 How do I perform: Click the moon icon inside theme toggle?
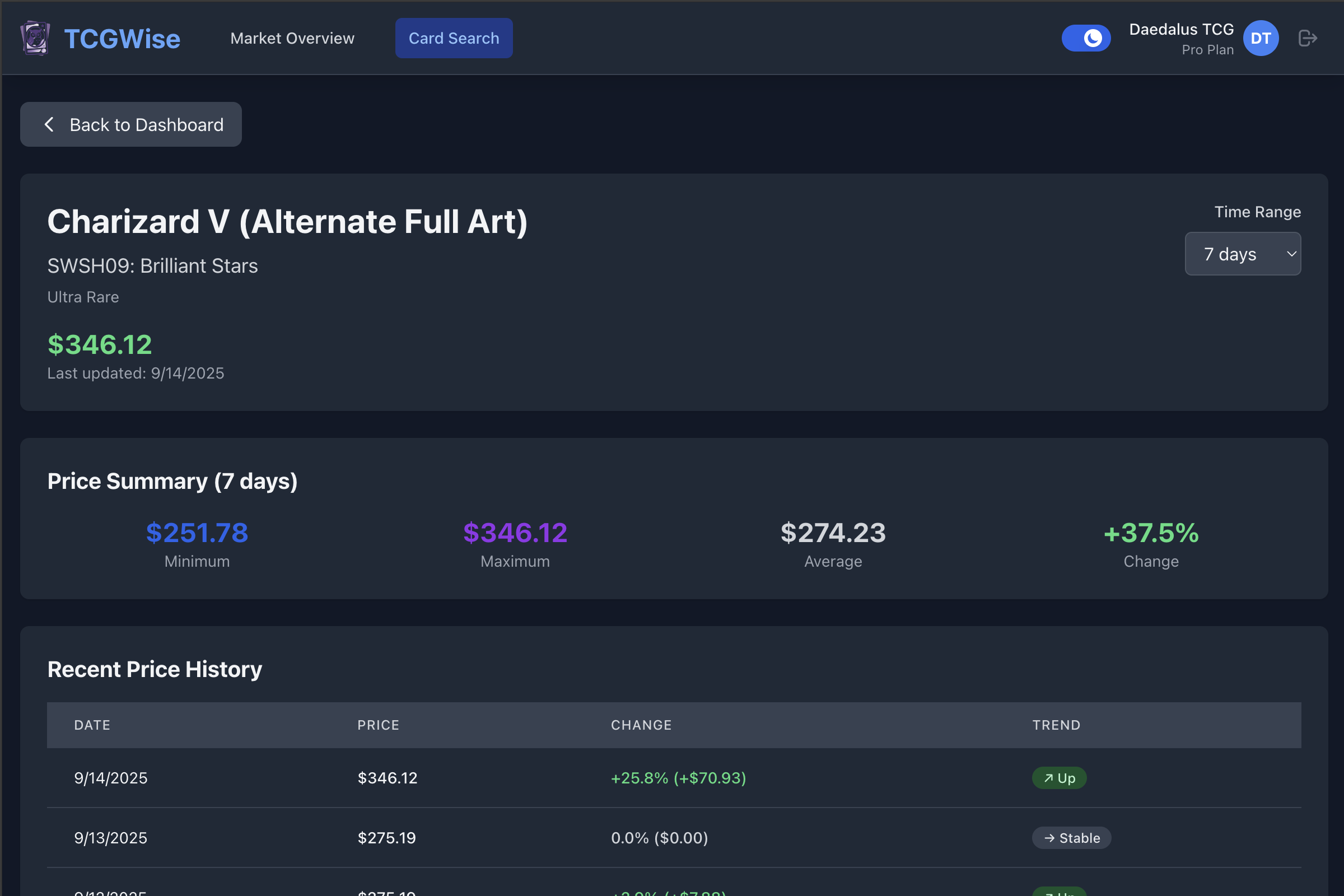click(1094, 38)
